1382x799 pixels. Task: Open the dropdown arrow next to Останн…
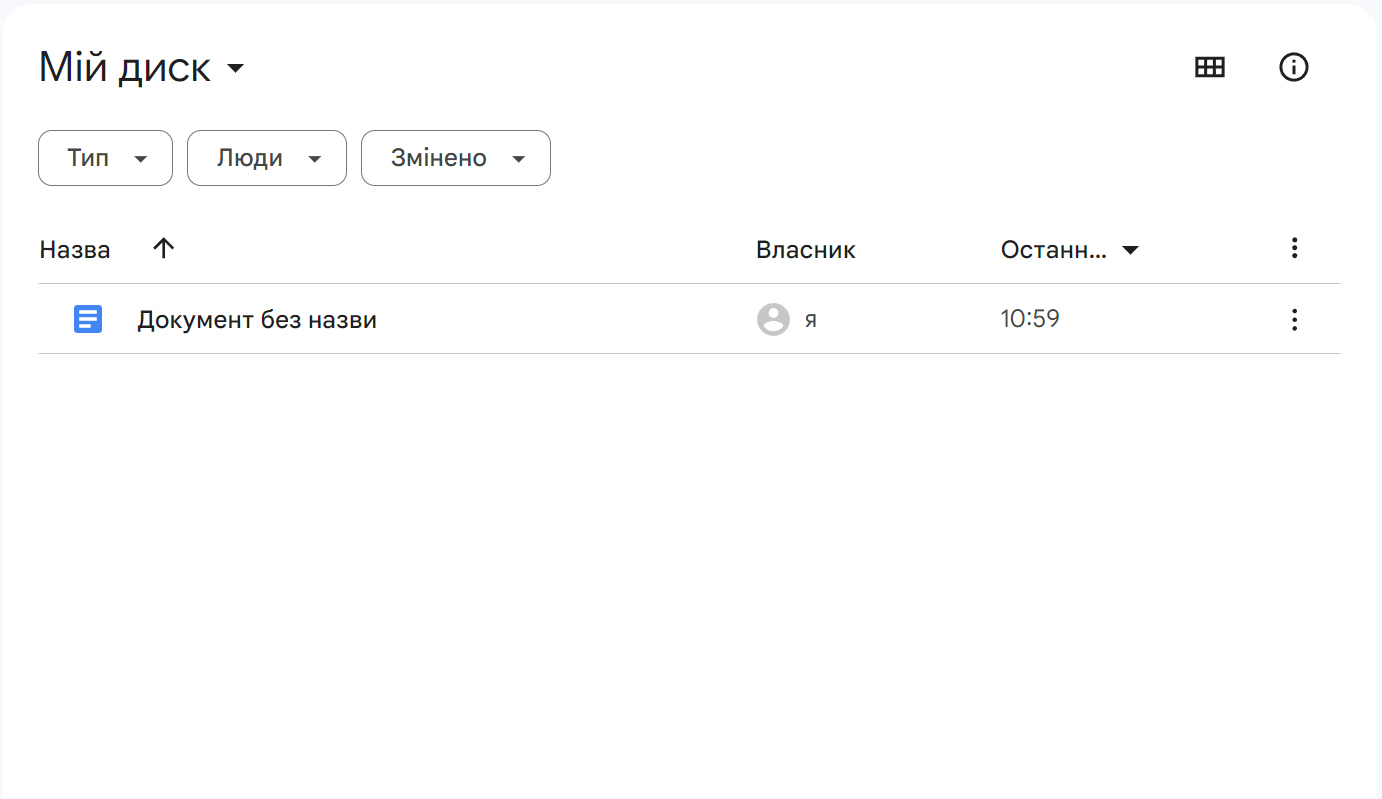(x=1130, y=250)
